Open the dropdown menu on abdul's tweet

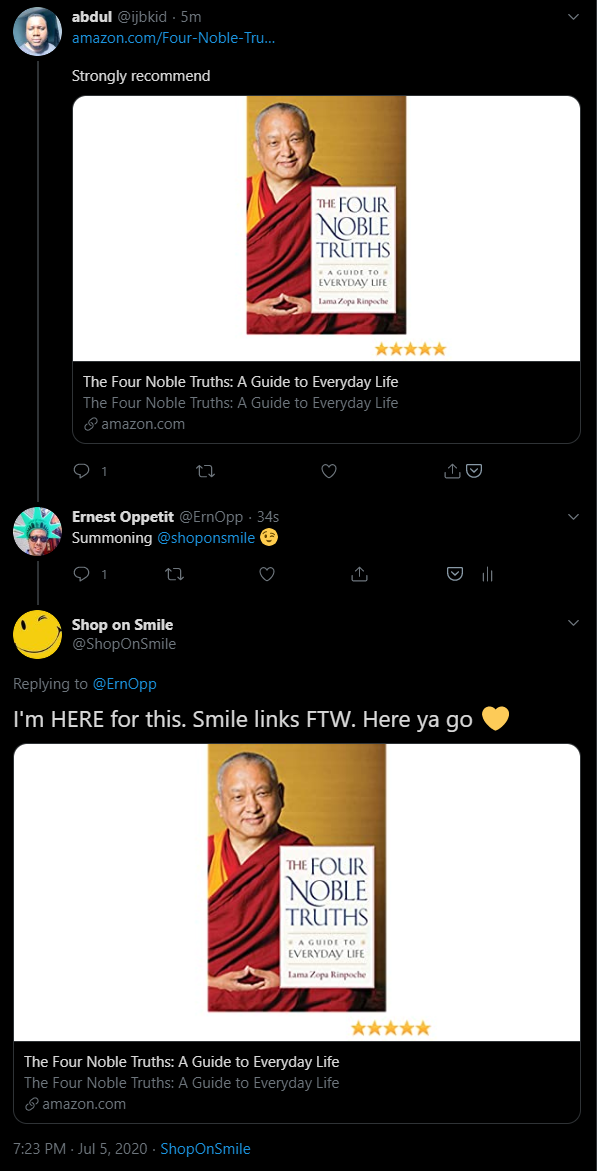point(573,16)
